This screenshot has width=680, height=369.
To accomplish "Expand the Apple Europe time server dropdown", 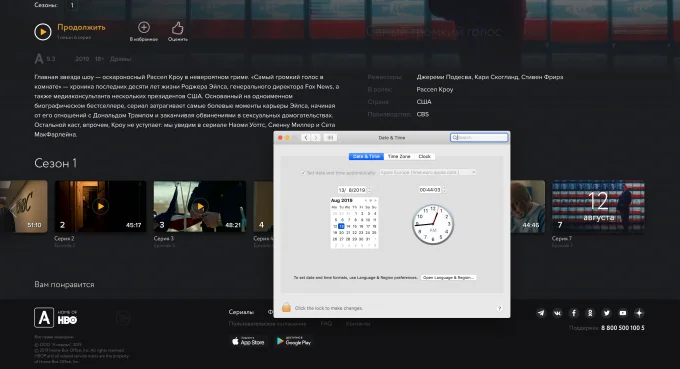I will pyautogui.click(x=428, y=173).
